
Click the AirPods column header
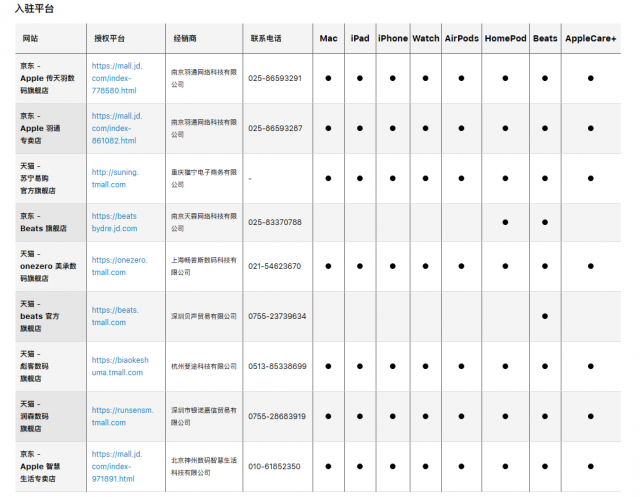pos(462,38)
